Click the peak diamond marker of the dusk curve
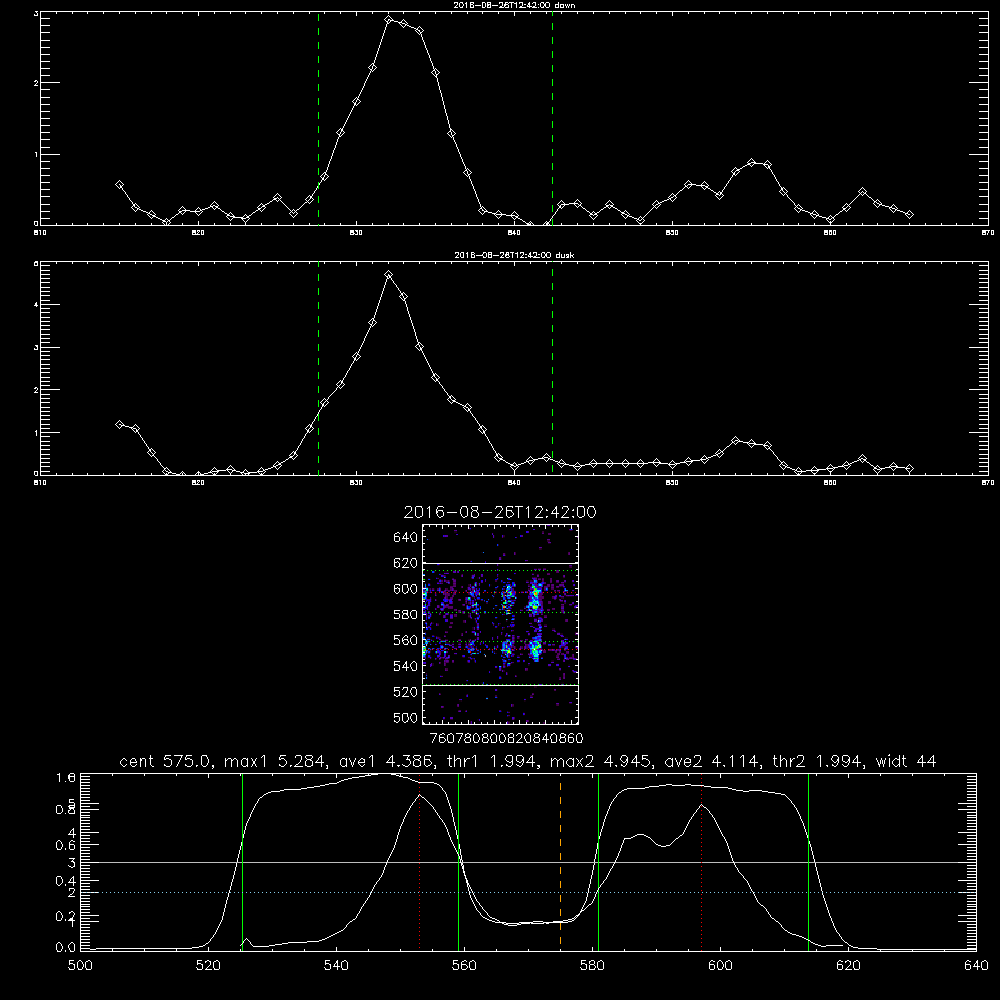This screenshot has height=1000, width=1000. pos(388,275)
